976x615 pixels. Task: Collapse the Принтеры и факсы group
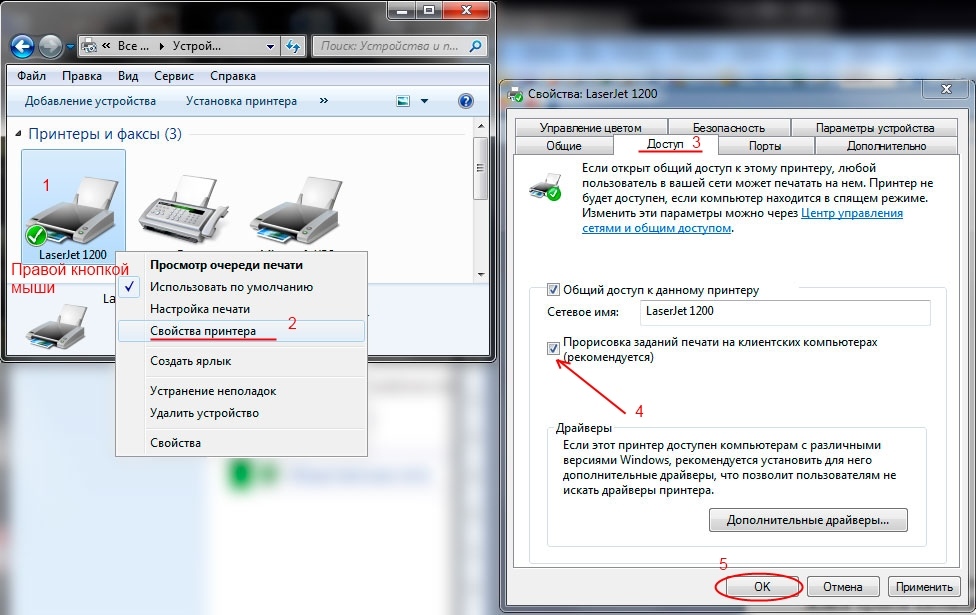coord(18,134)
